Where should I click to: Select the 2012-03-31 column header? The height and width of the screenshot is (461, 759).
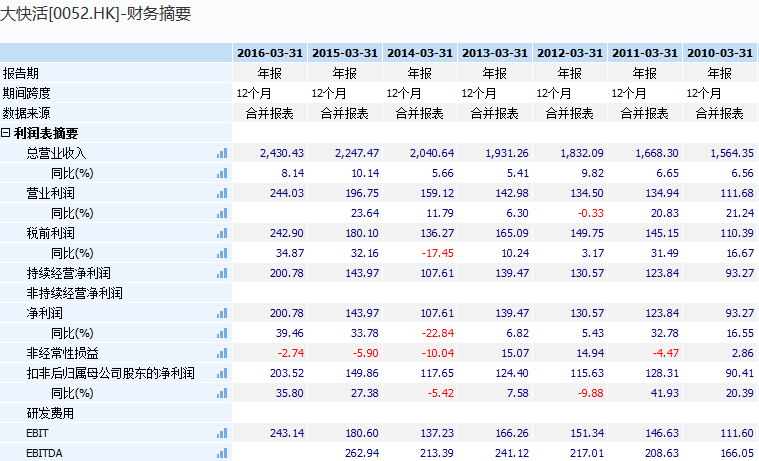[x=570, y=53]
